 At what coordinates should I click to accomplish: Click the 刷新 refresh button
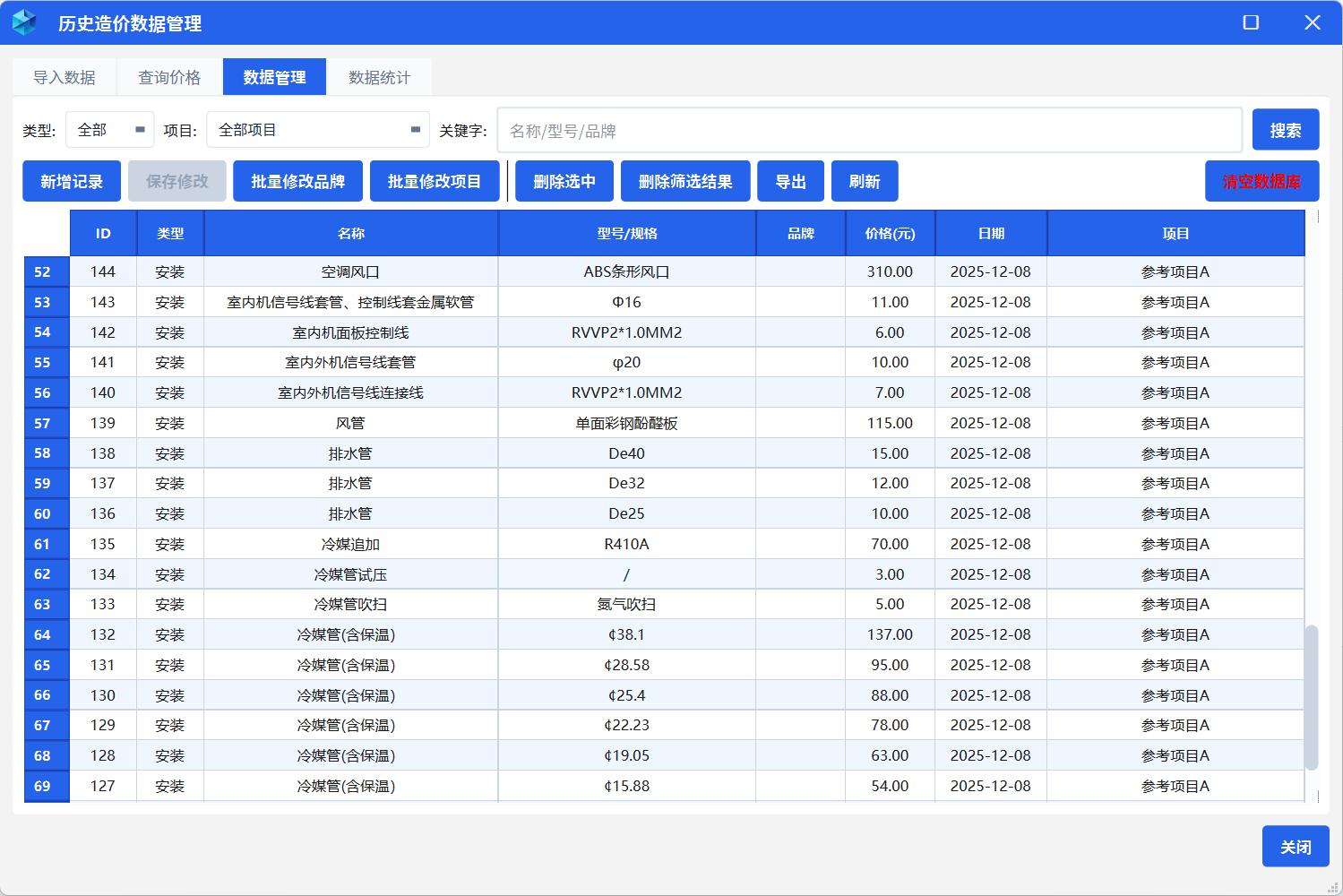[x=864, y=180]
